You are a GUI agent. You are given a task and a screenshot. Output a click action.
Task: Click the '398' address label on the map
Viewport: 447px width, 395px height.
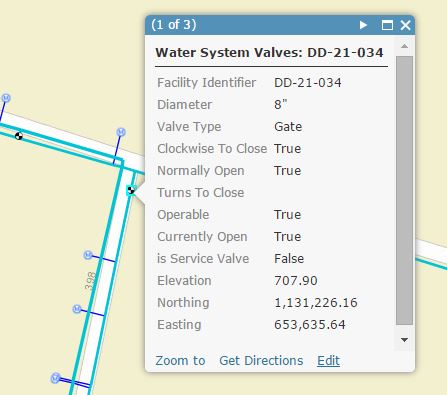point(91,281)
